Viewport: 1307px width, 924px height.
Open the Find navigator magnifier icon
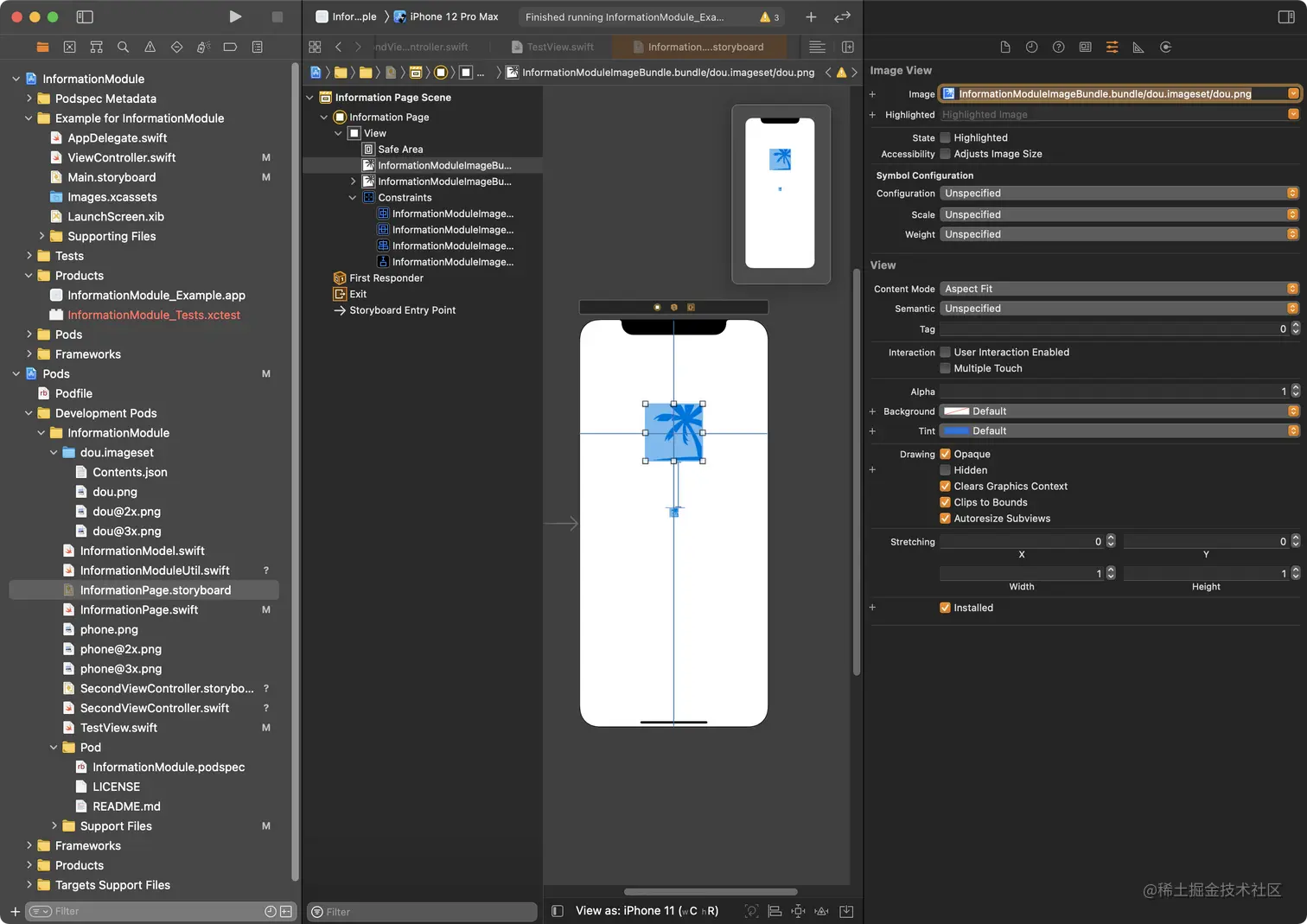click(x=123, y=47)
